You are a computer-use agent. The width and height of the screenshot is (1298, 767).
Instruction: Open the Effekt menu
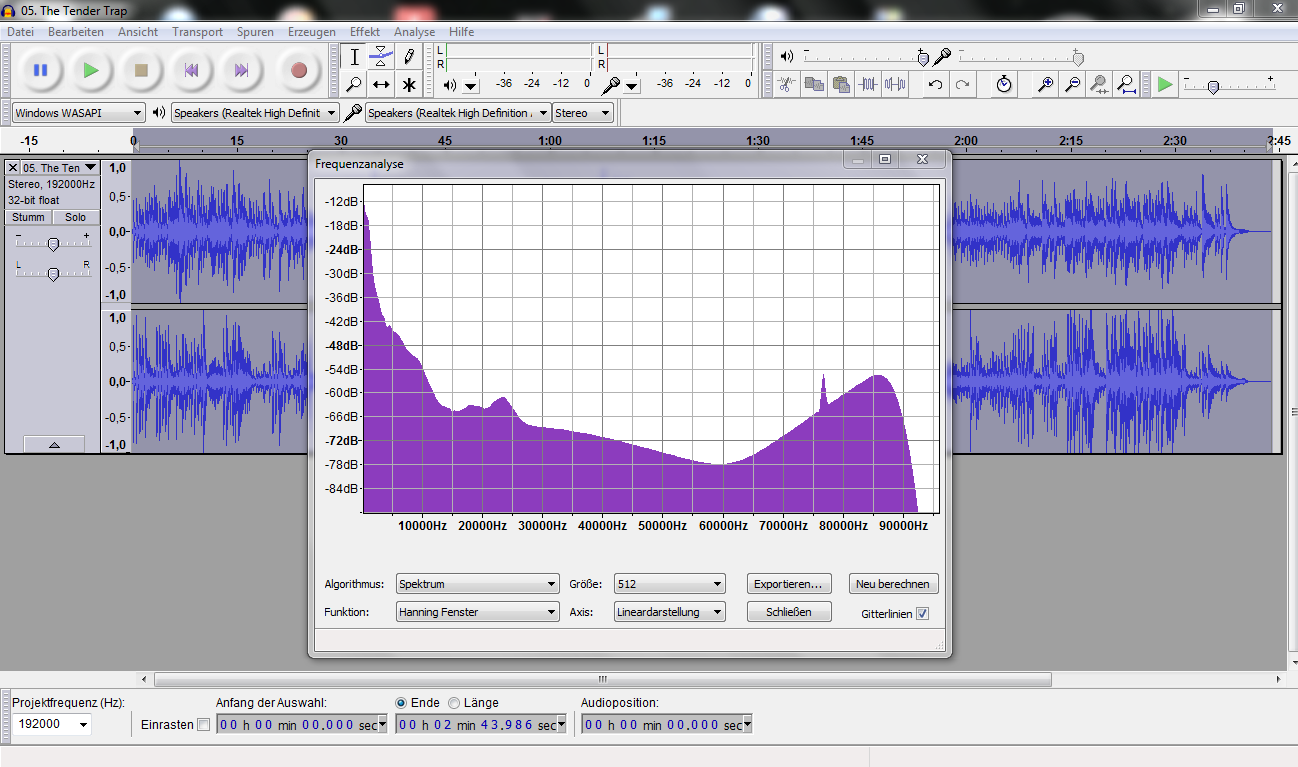click(364, 32)
